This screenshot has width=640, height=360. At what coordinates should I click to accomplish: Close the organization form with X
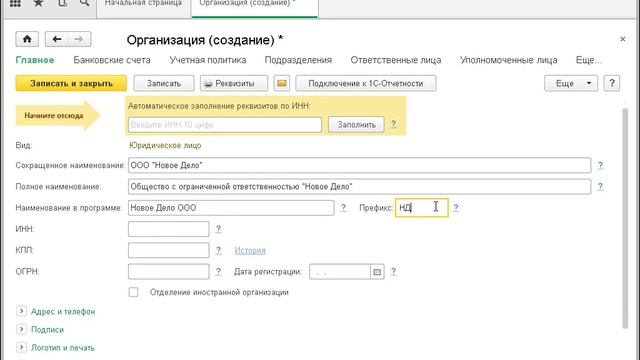click(622, 39)
